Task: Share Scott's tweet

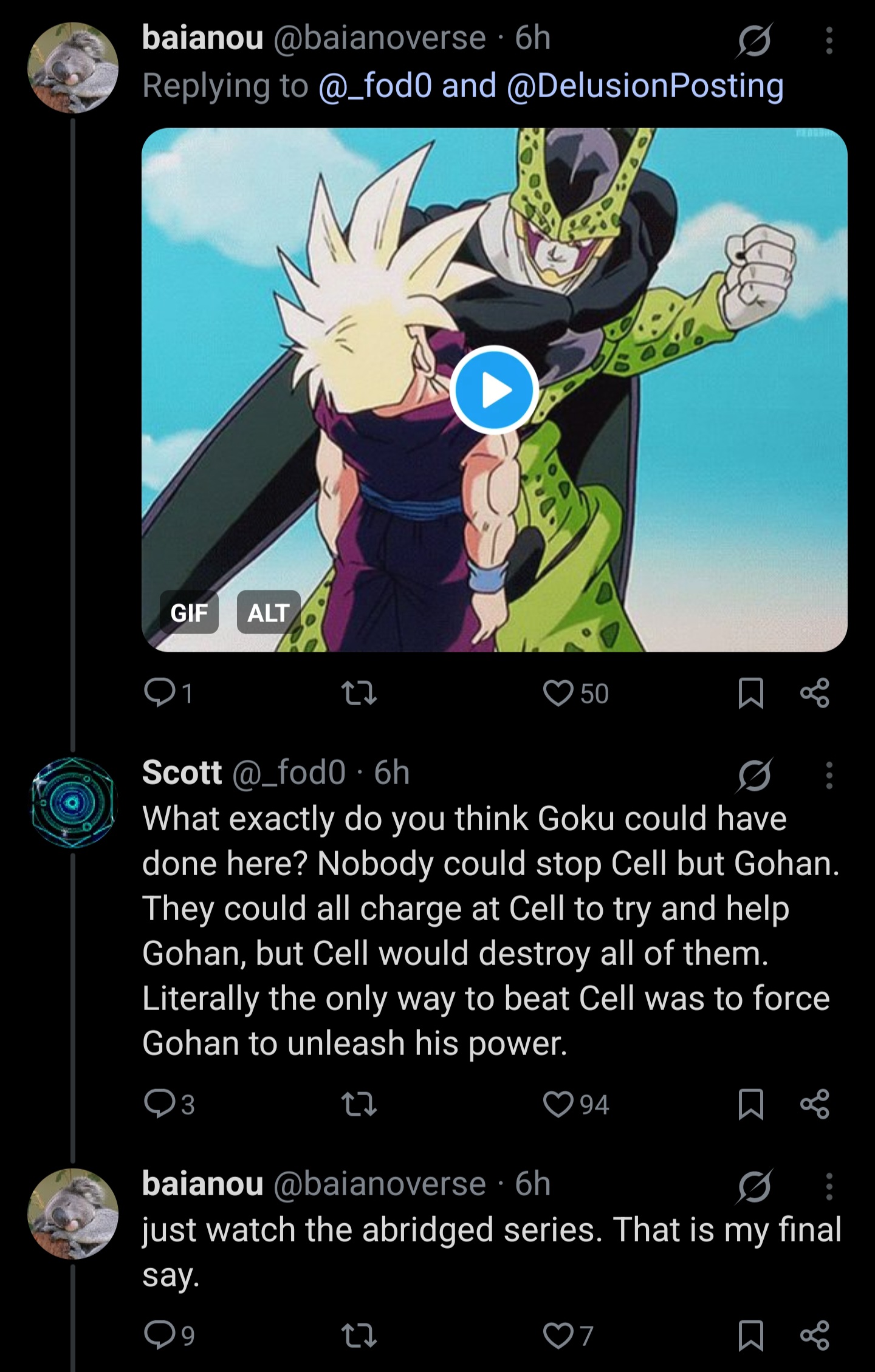Action: (815, 1104)
